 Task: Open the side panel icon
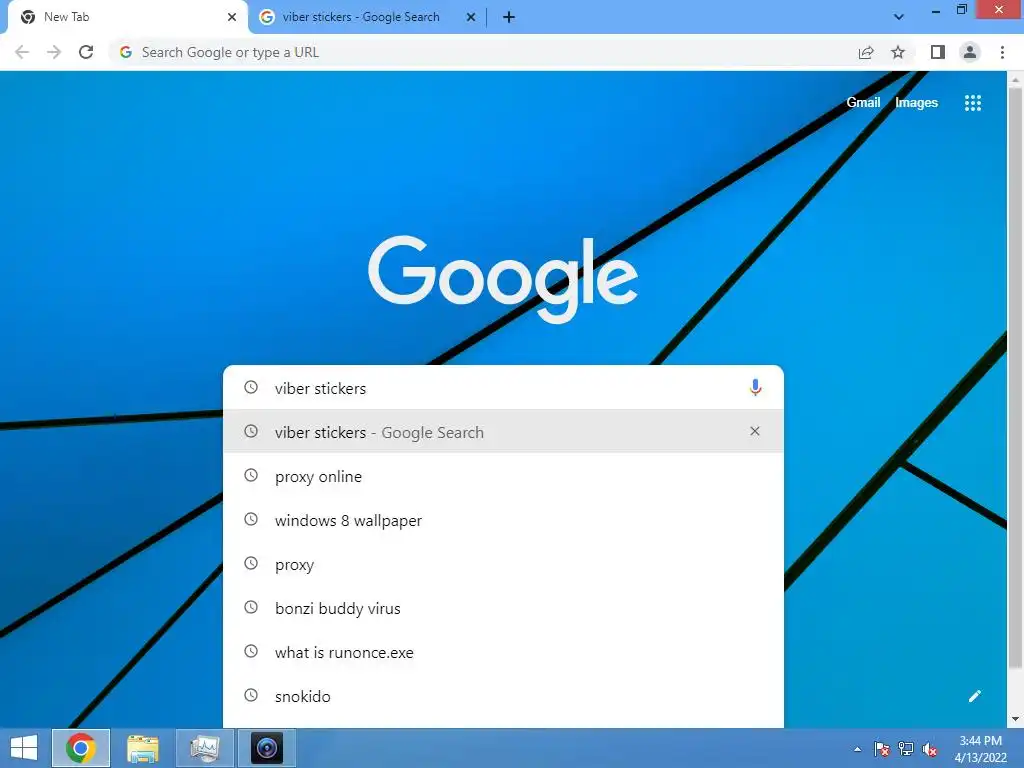click(938, 52)
